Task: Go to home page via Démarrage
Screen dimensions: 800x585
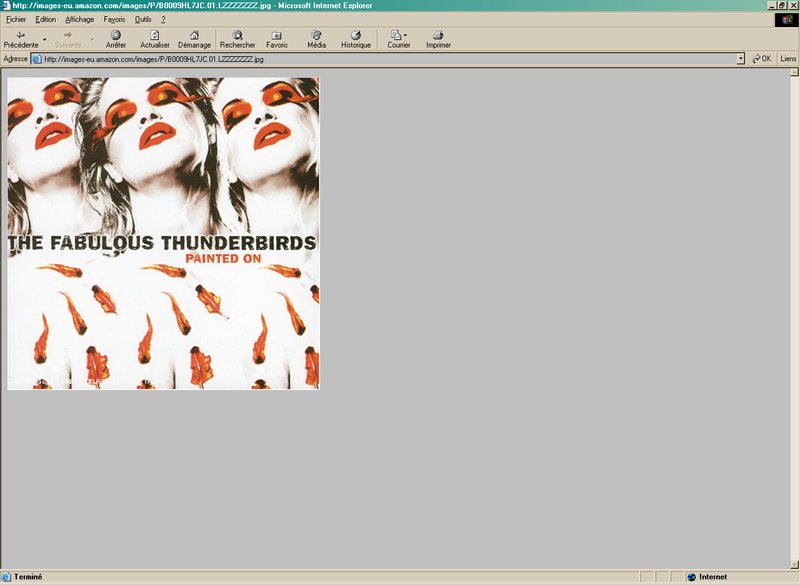Action: [x=194, y=40]
